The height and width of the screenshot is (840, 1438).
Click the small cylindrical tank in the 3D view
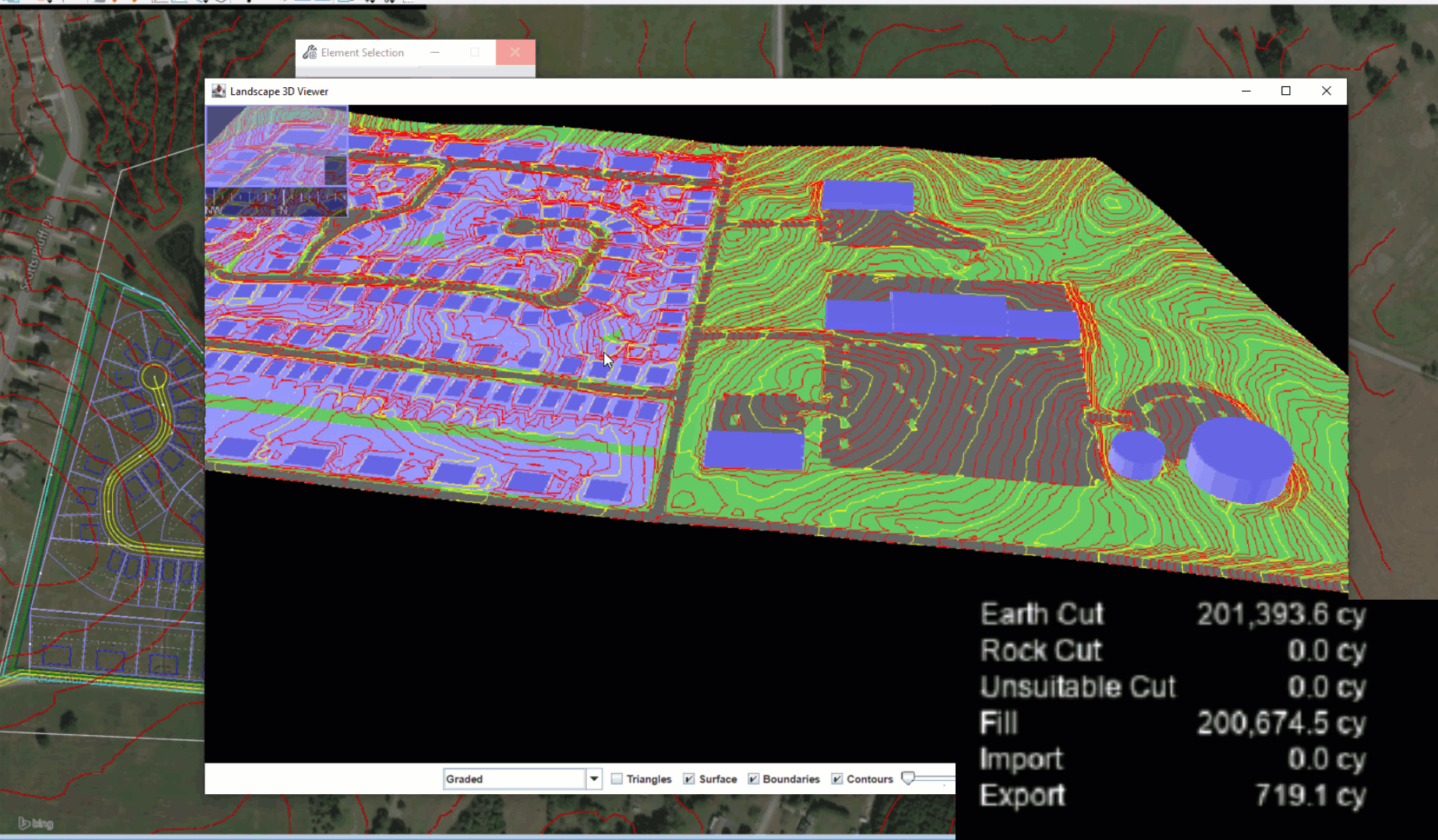pos(1137,454)
